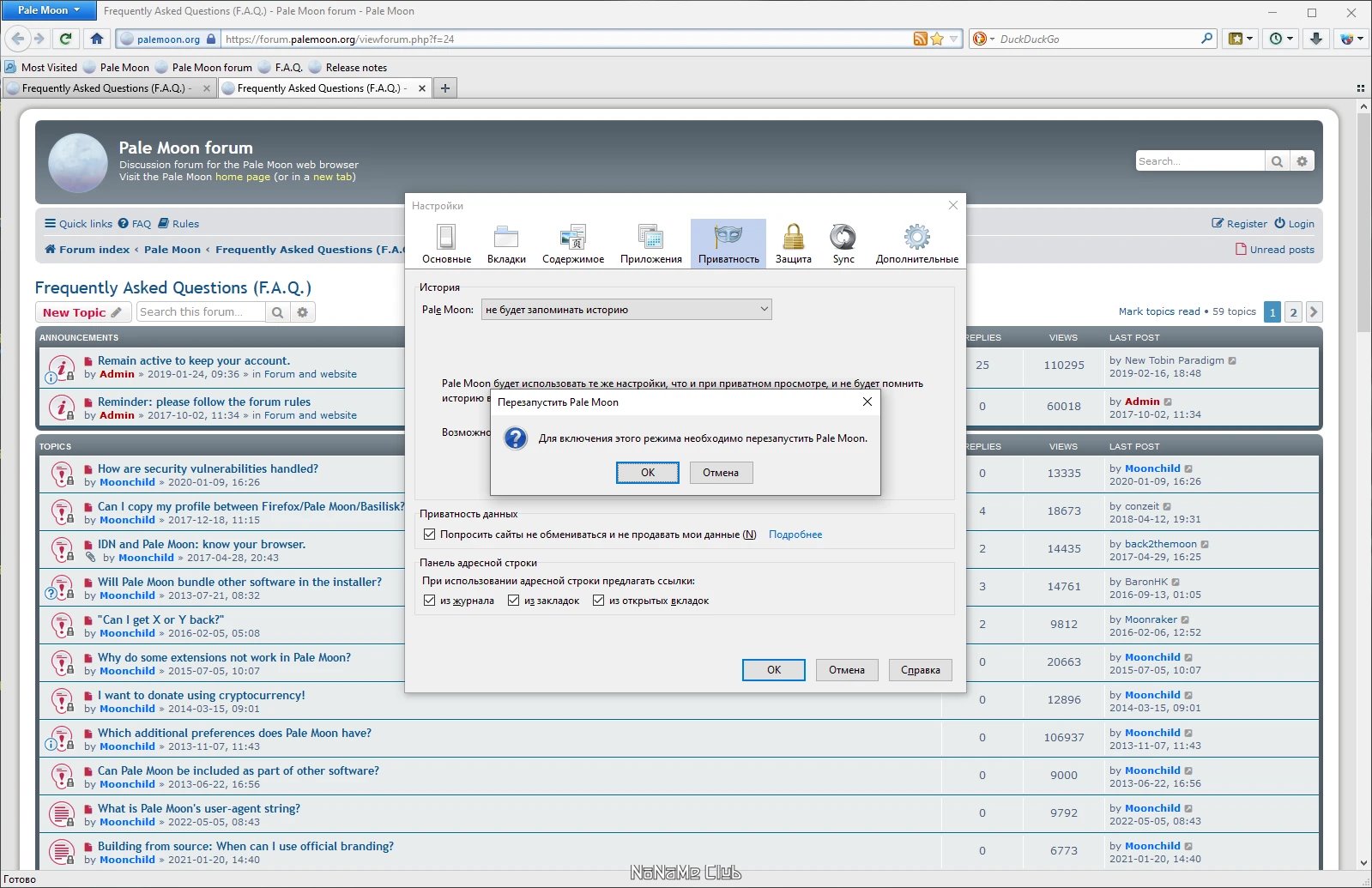This screenshot has width=1372, height=888.
Task: Confirm restart with OK in restart dialog
Action: coord(648,473)
